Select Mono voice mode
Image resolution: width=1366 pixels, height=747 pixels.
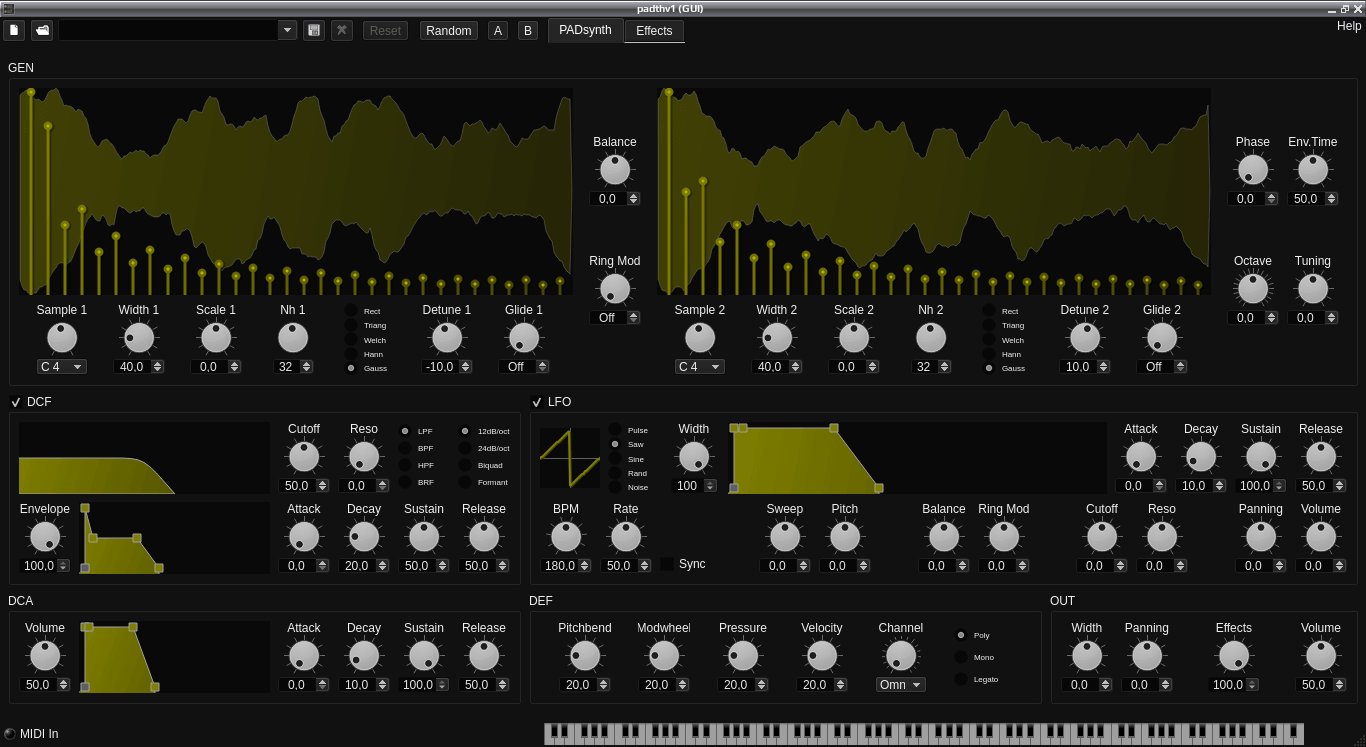(x=961, y=657)
